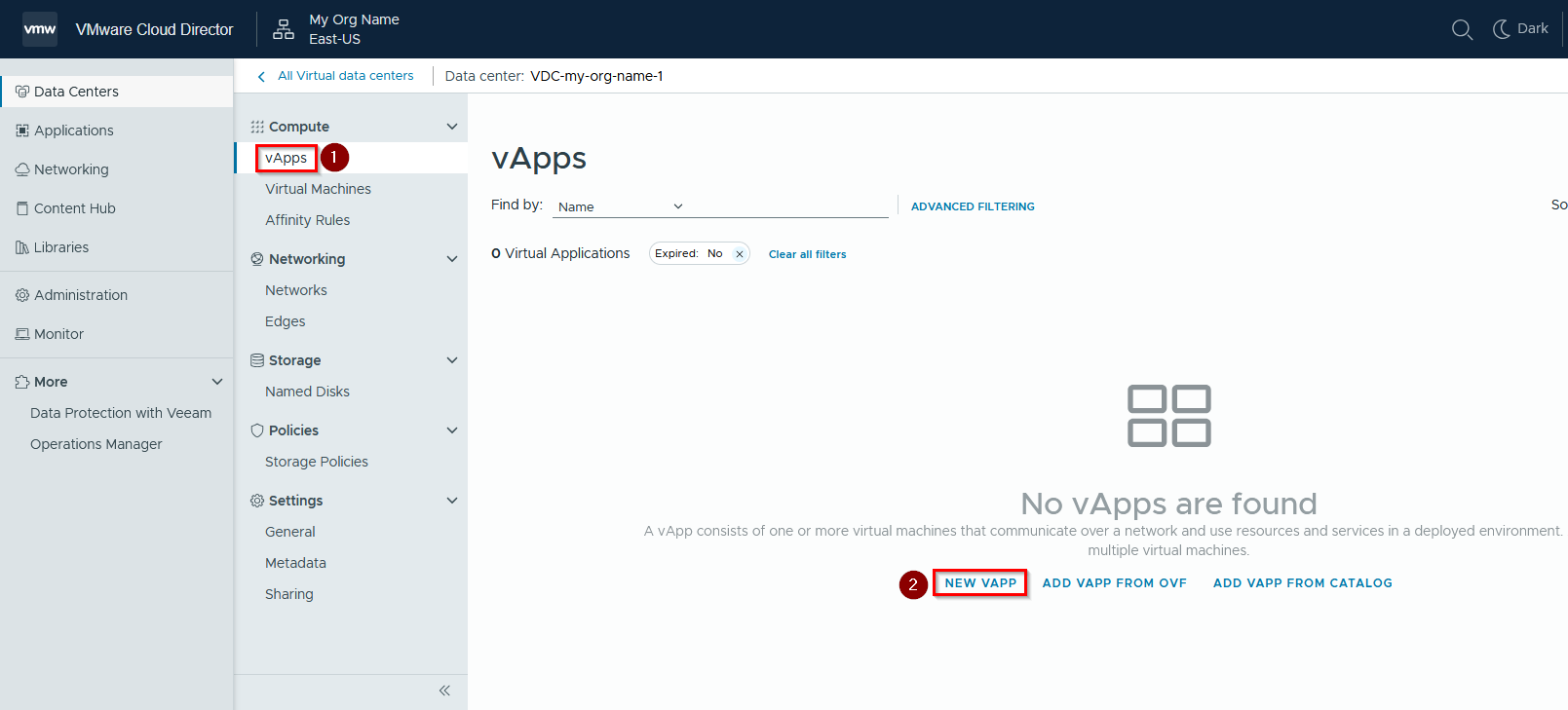The width and height of the screenshot is (1568, 710).
Task: Go back to All Virtual data centers
Action: pos(345,76)
